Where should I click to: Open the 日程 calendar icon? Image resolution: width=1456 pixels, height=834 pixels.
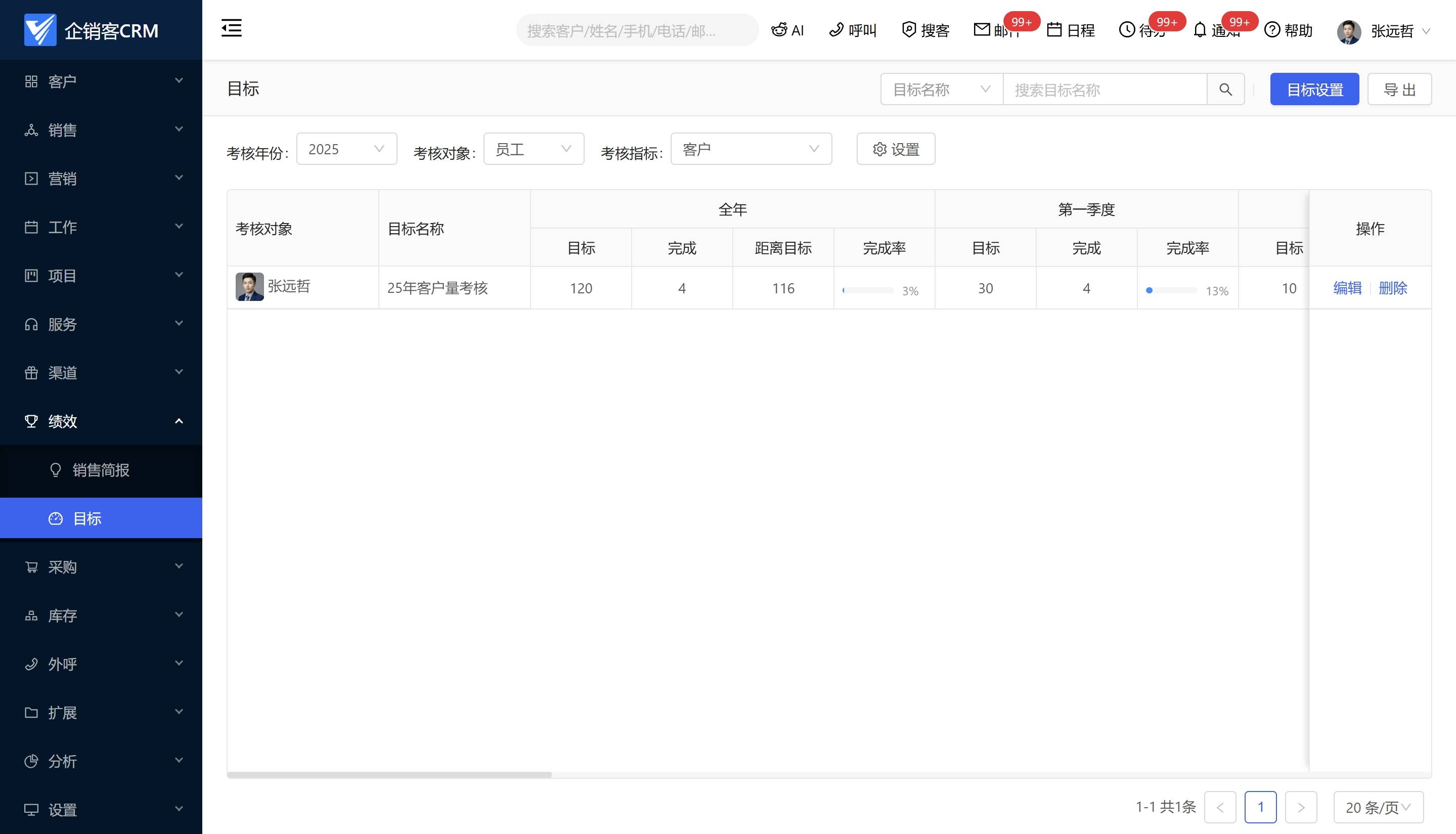pos(1054,30)
